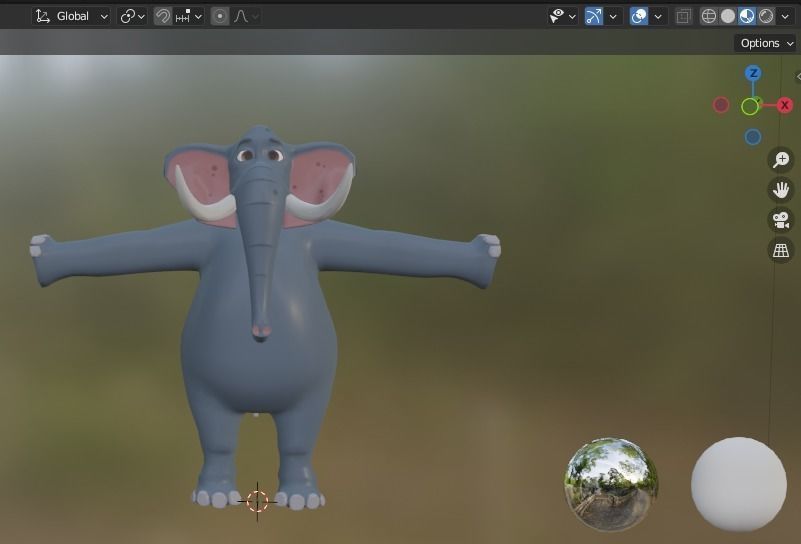Click the white material preview sphere
Image resolution: width=801 pixels, height=544 pixels.
tap(739, 484)
